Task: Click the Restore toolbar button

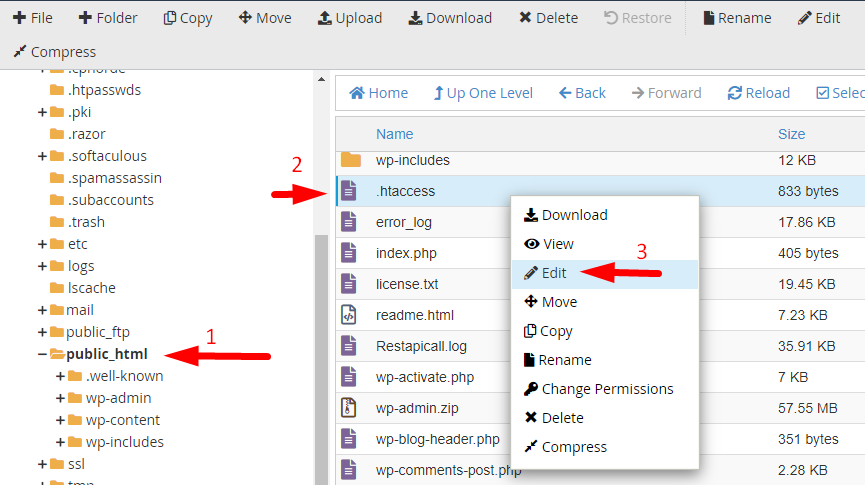Action: tap(638, 18)
